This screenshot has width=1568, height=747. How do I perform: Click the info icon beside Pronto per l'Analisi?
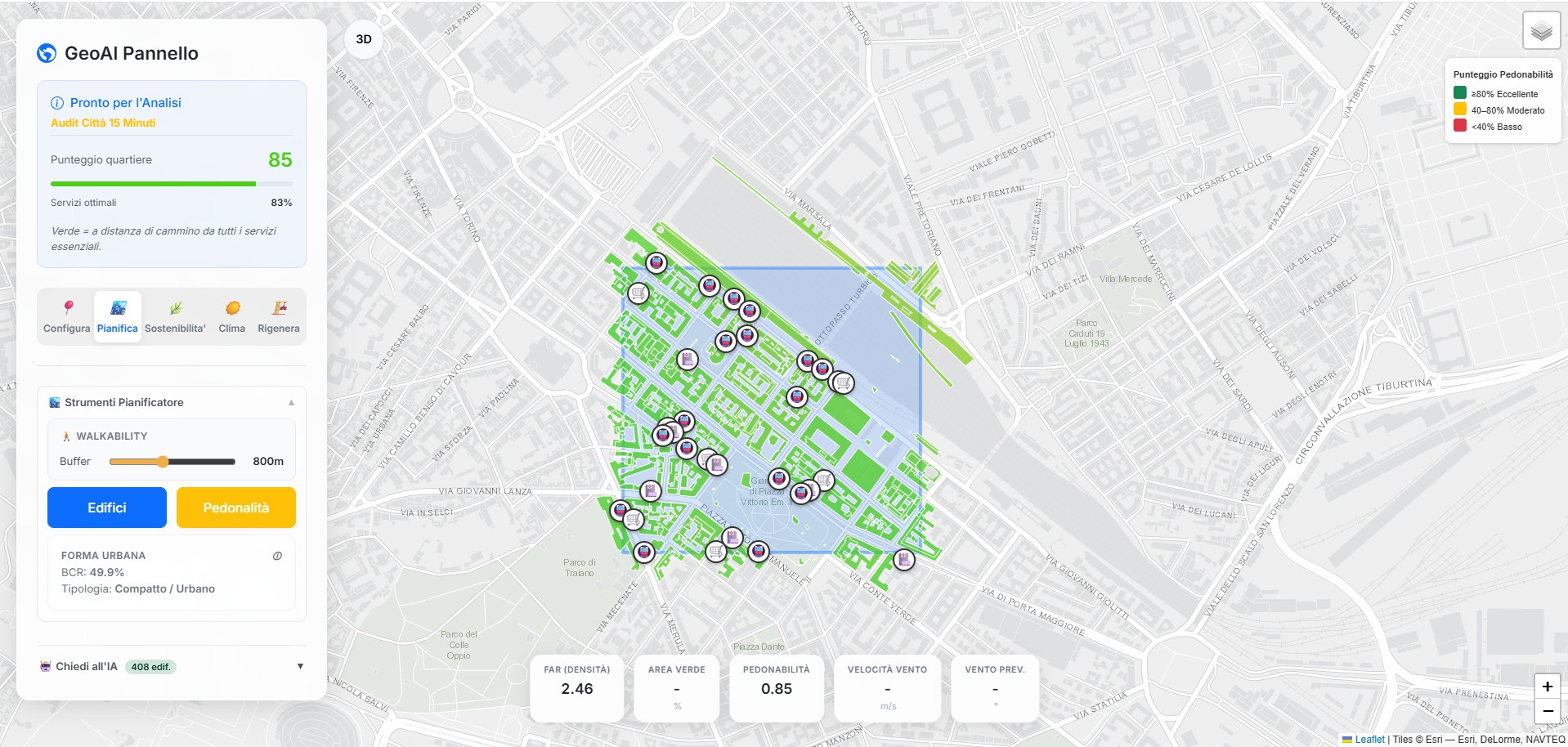(x=57, y=103)
